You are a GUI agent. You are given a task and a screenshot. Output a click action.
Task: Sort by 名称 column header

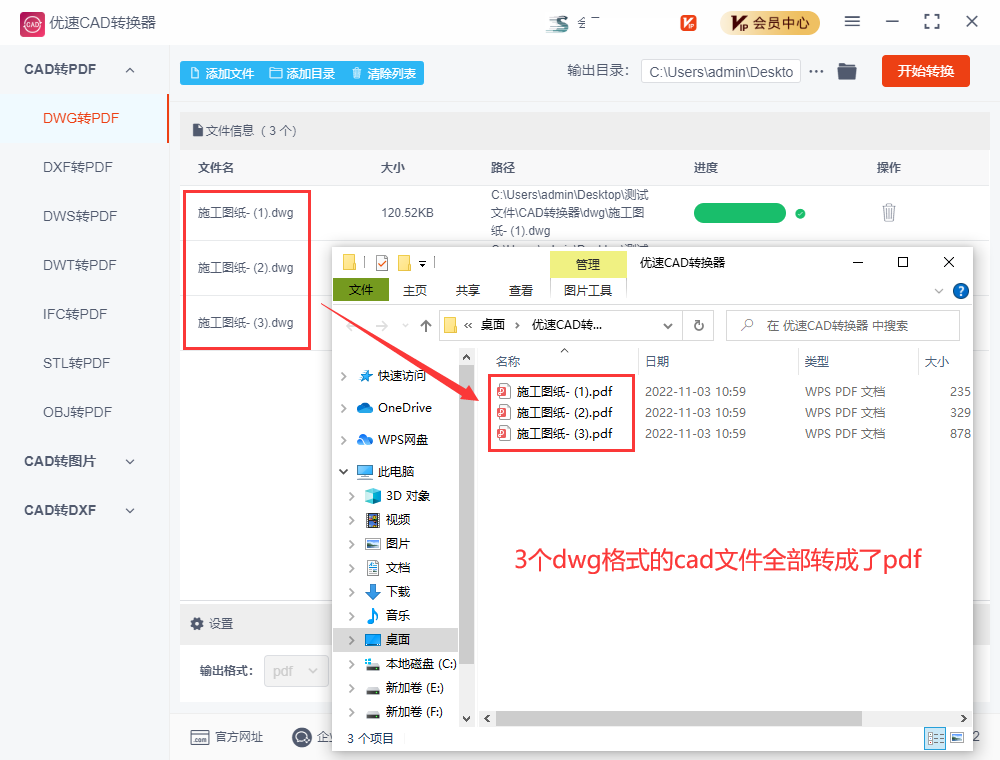[508, 362]
